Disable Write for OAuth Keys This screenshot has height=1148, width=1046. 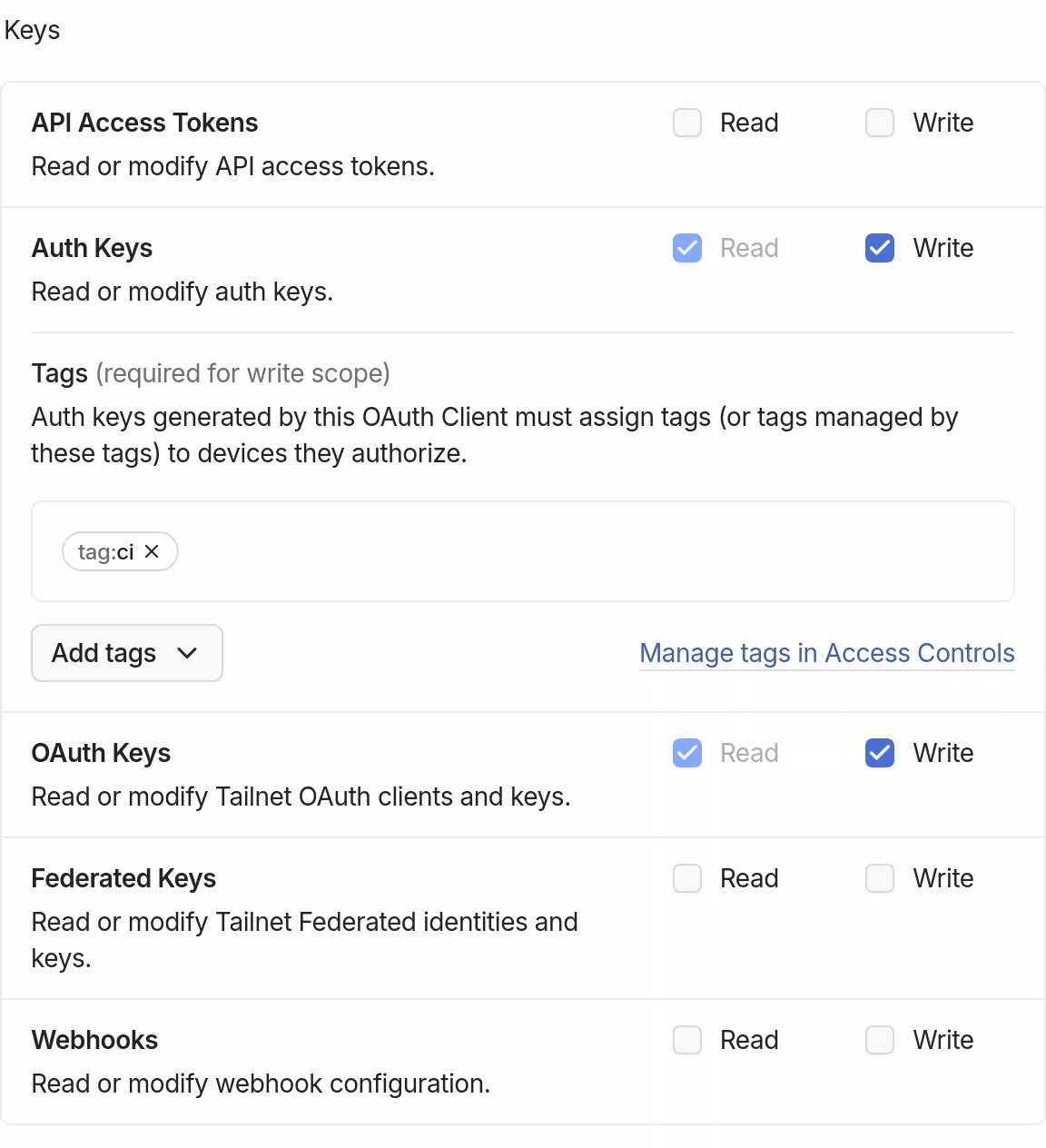click(879, 752)
